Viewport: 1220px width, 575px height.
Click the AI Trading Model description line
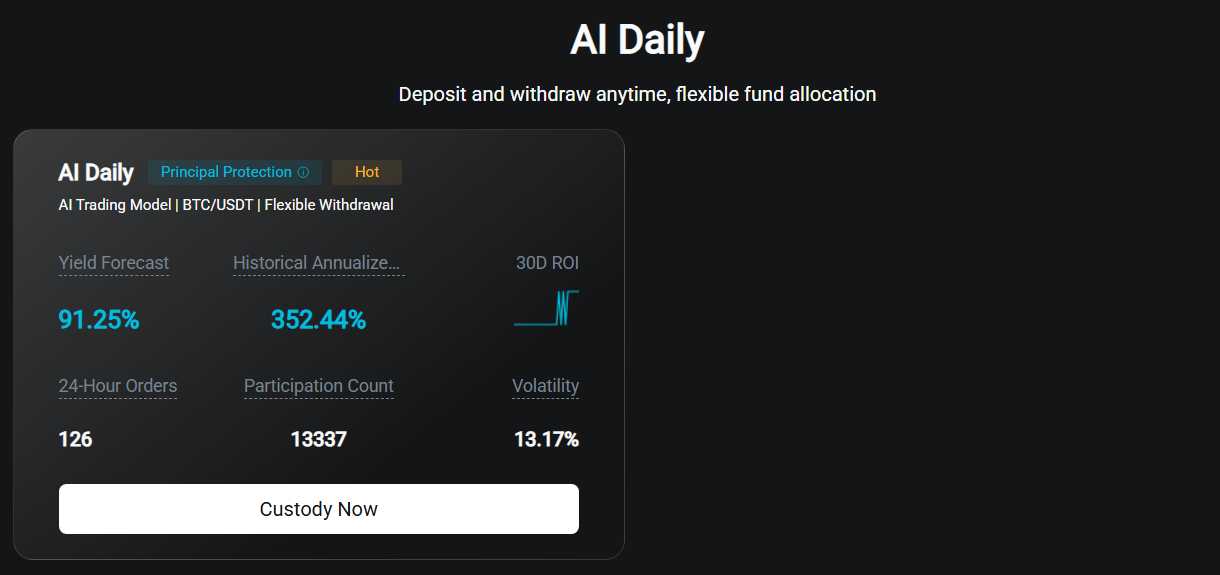coord(226,205)
